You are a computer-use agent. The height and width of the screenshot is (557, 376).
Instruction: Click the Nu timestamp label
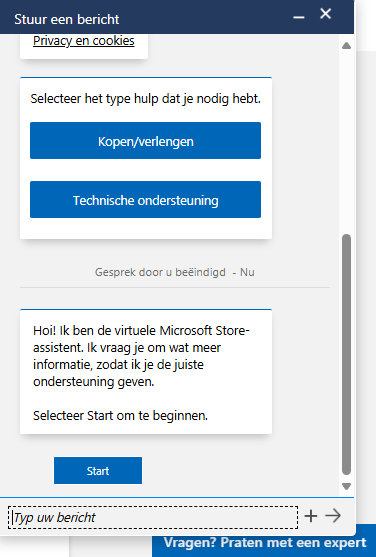(x=247, y=272)
